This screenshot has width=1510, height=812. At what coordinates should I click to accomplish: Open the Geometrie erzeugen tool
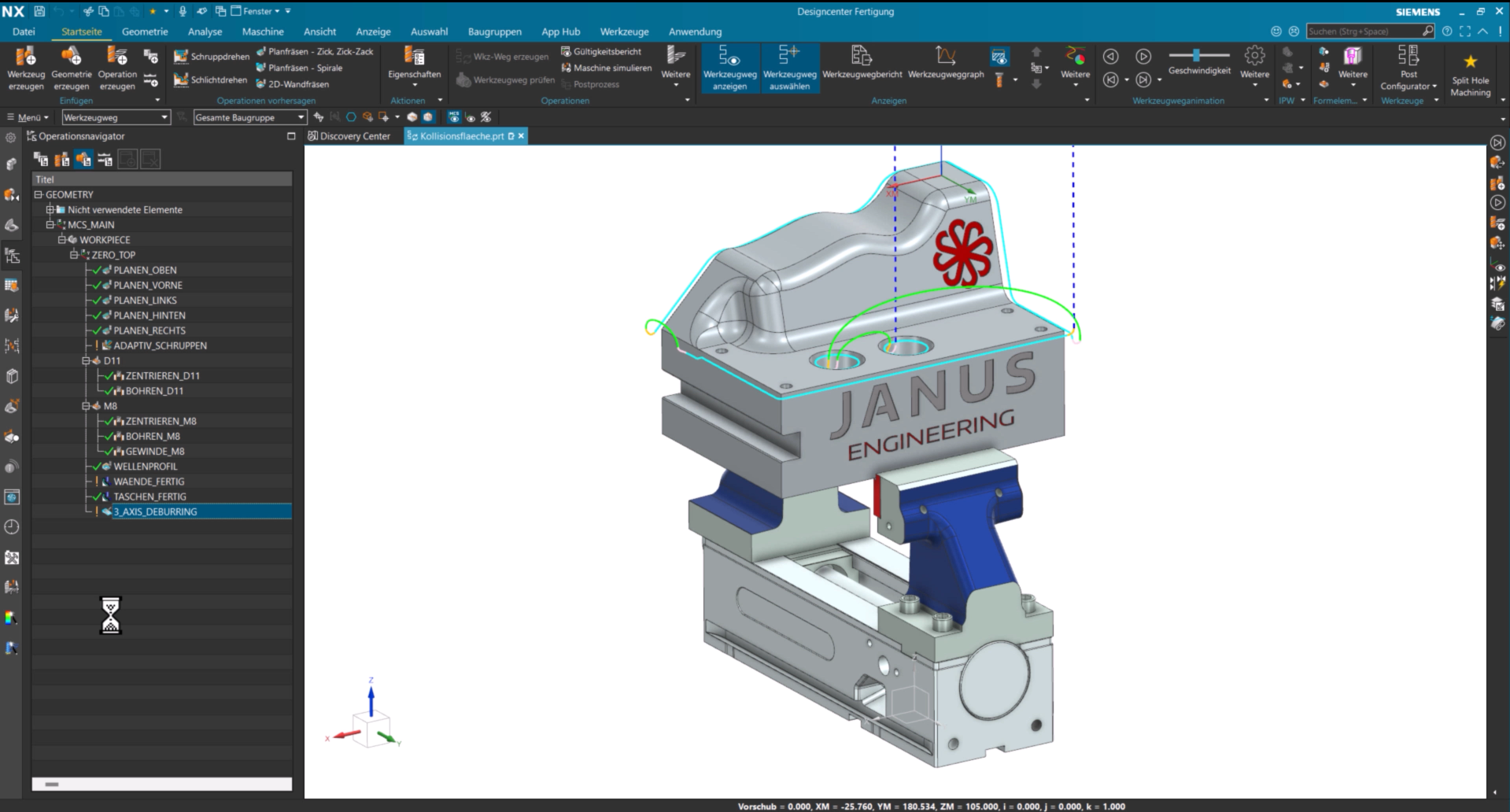72,67
